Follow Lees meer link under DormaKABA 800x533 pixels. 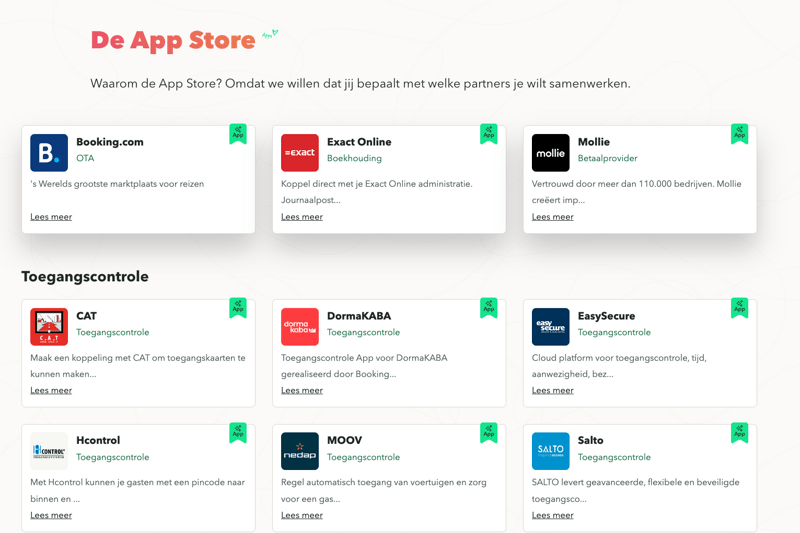(302, 390)
